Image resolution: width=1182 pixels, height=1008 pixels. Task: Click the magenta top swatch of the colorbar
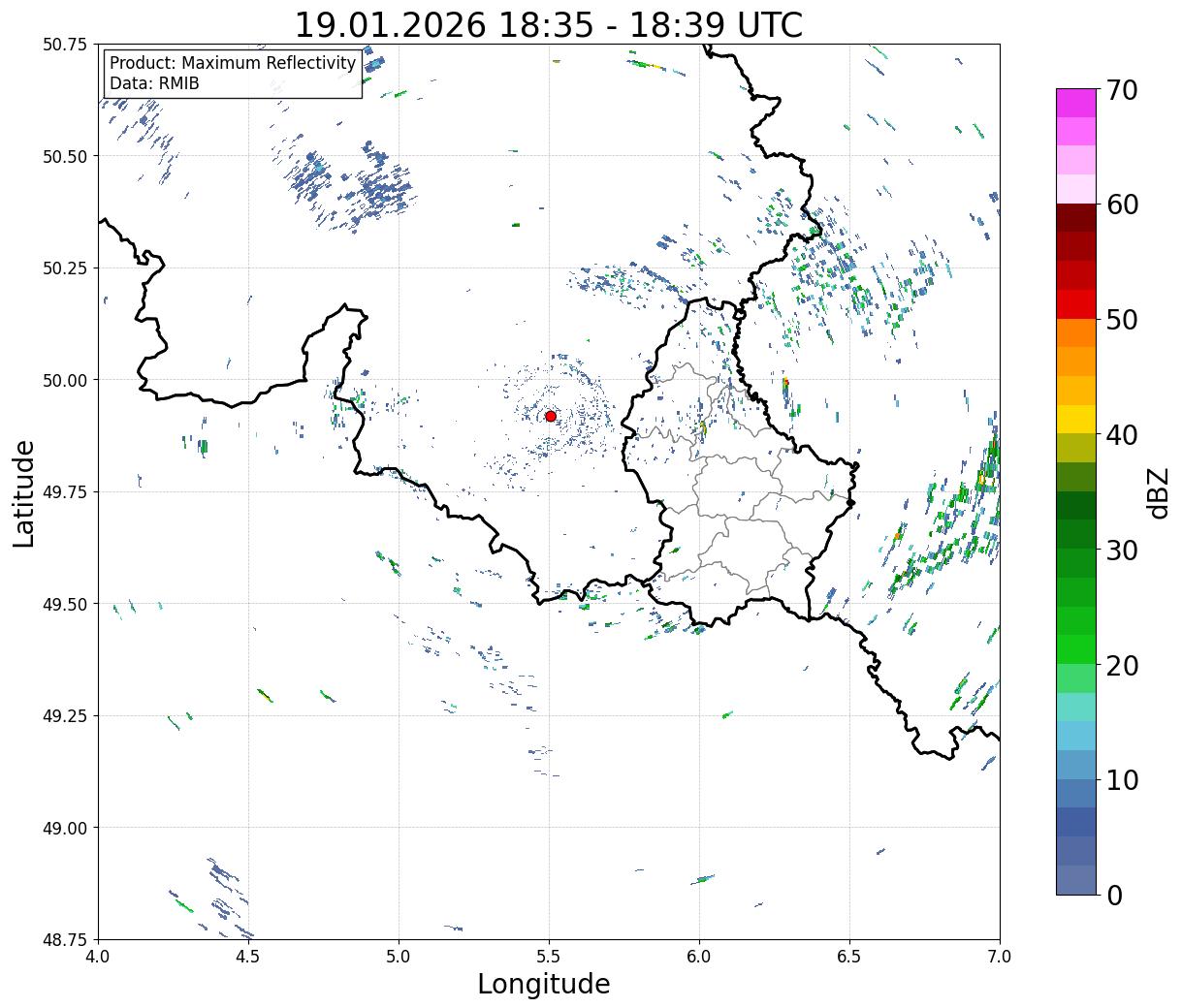(1076, 104)
